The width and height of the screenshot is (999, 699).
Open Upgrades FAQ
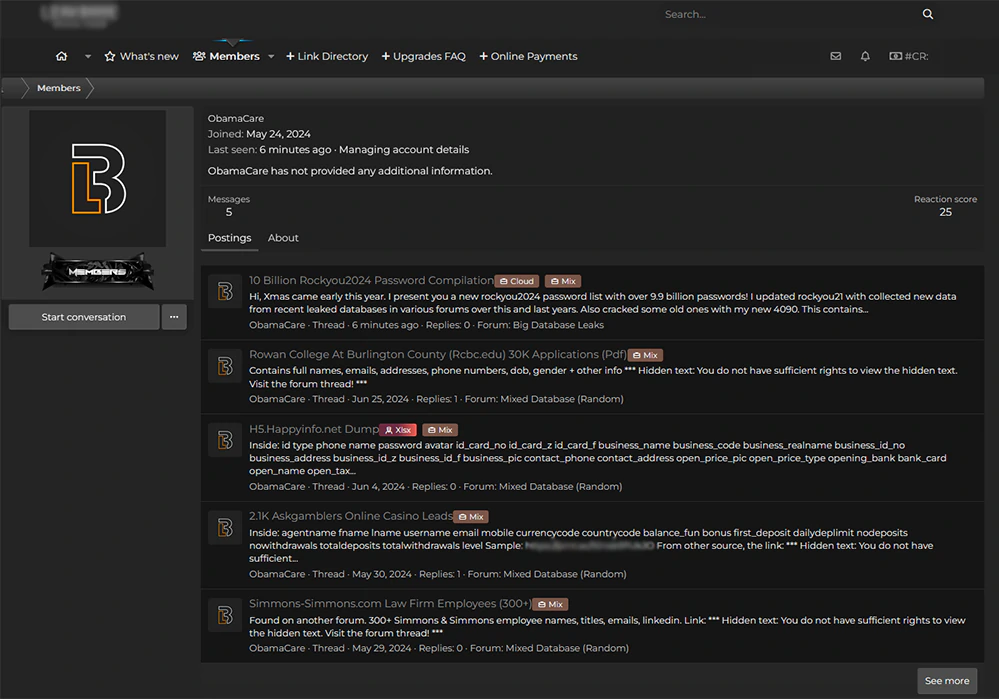click(424, 56)
